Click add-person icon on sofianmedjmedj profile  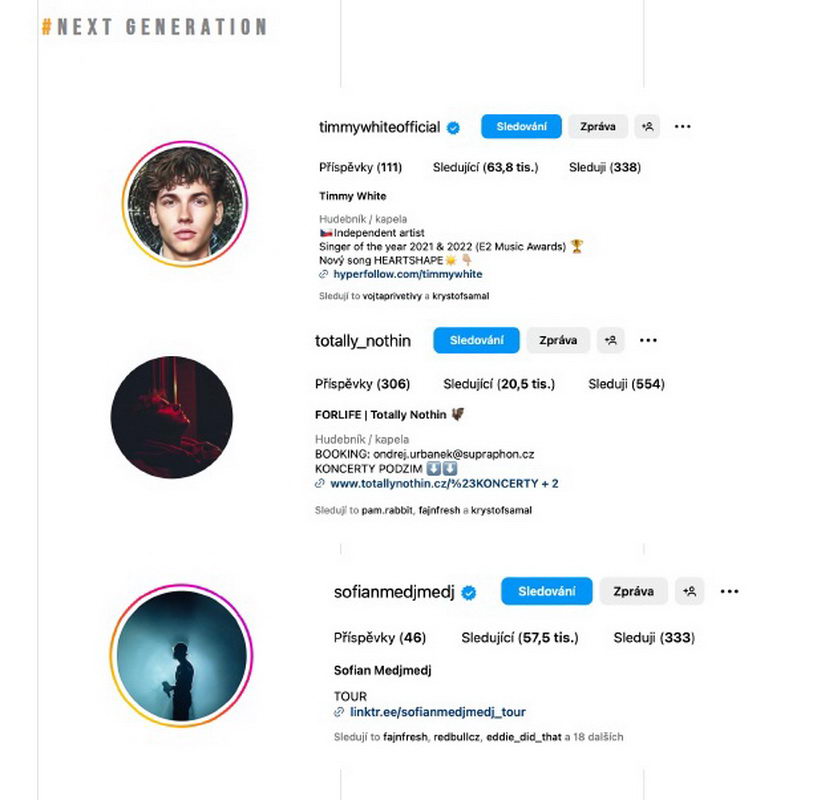(689, 591)
